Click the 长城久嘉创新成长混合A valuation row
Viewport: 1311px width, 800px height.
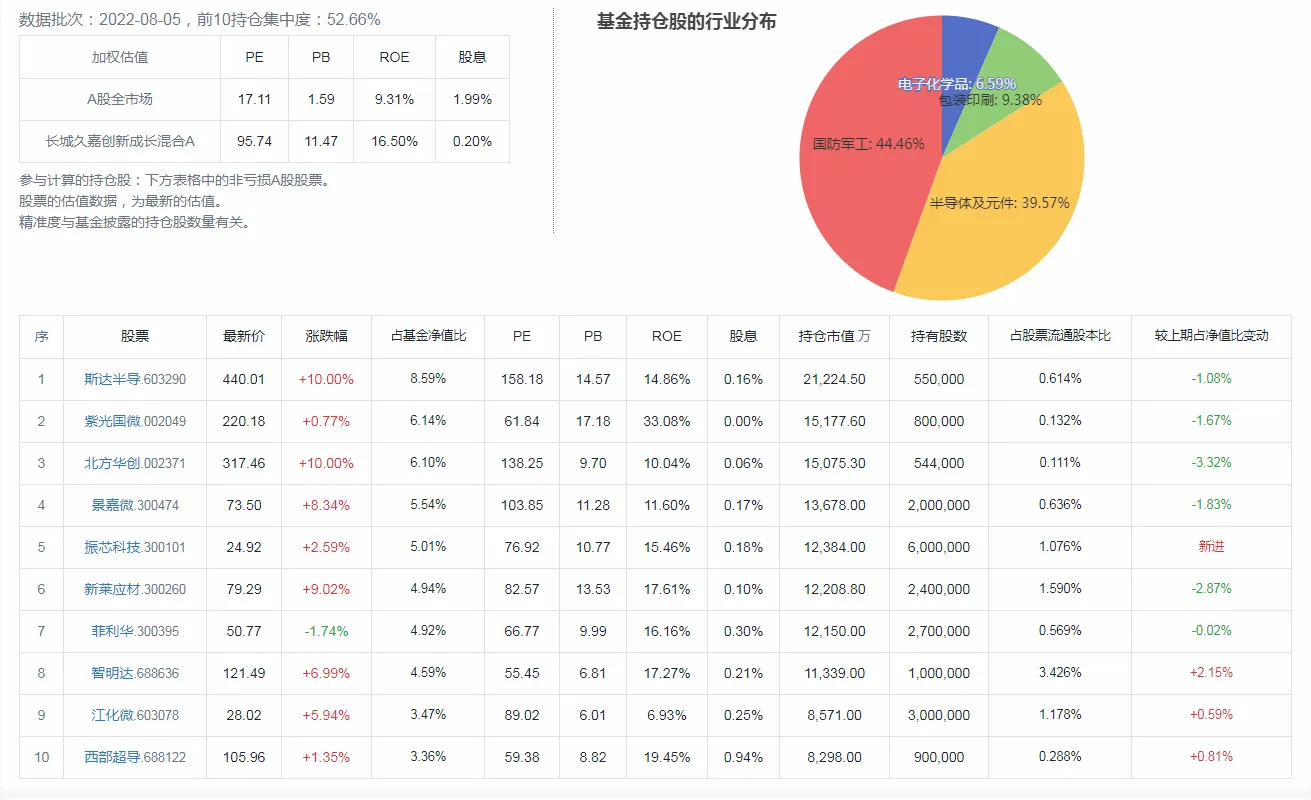[264, 141]
